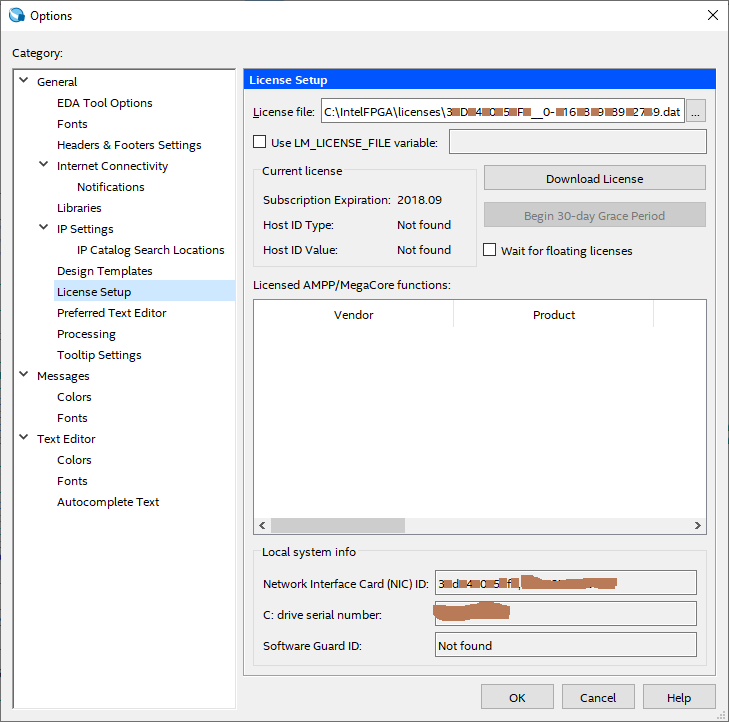
Task: Click Cancel to discard changes
Action: [598, 697]
